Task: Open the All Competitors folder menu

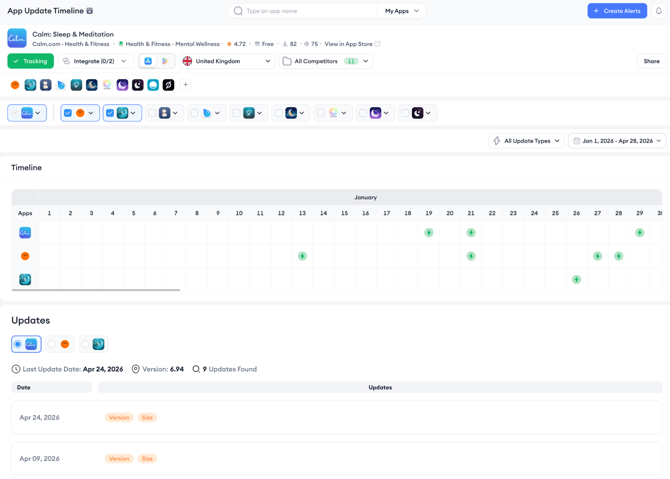Action: 326,61
